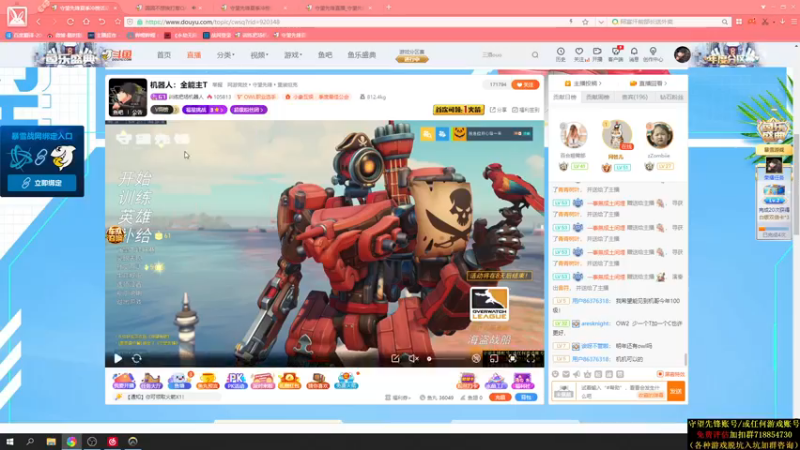Open a new browser tab with plus
Screen dimensions: 800x450
coord(389,8)
